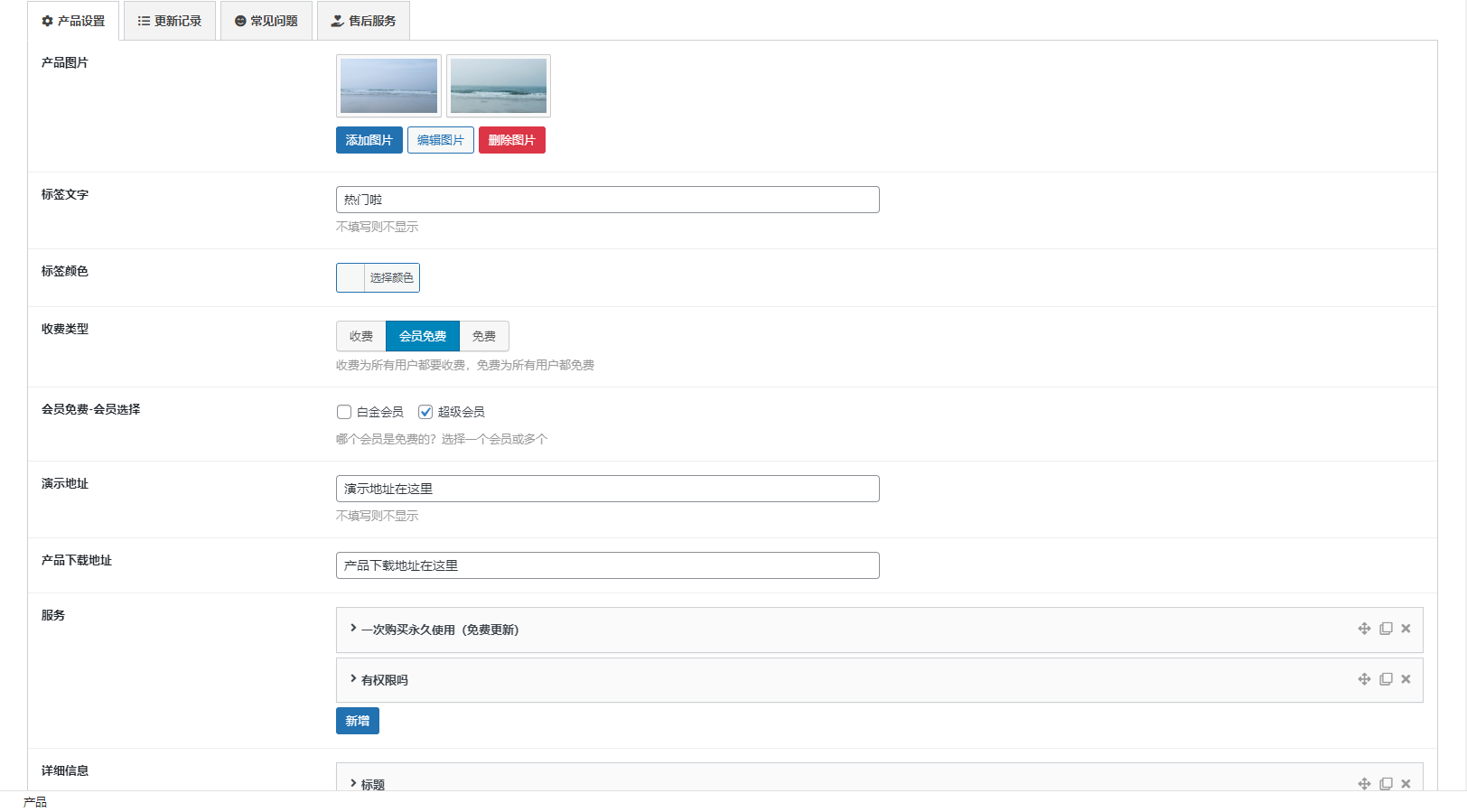
Task: Uncheck the 超级会员 checkbox
Action: pos(425,412)
